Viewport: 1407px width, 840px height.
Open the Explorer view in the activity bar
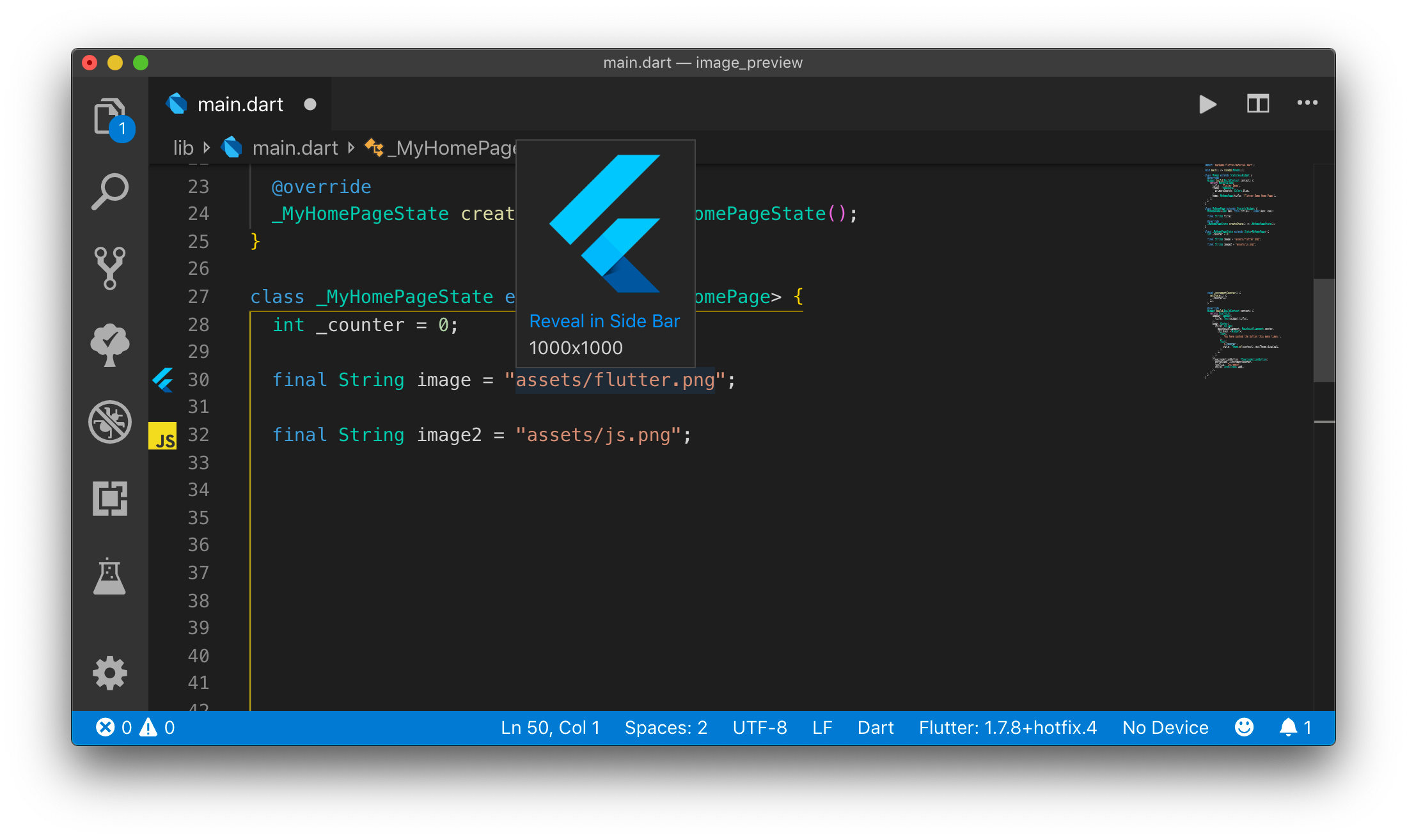click(110, 115)
